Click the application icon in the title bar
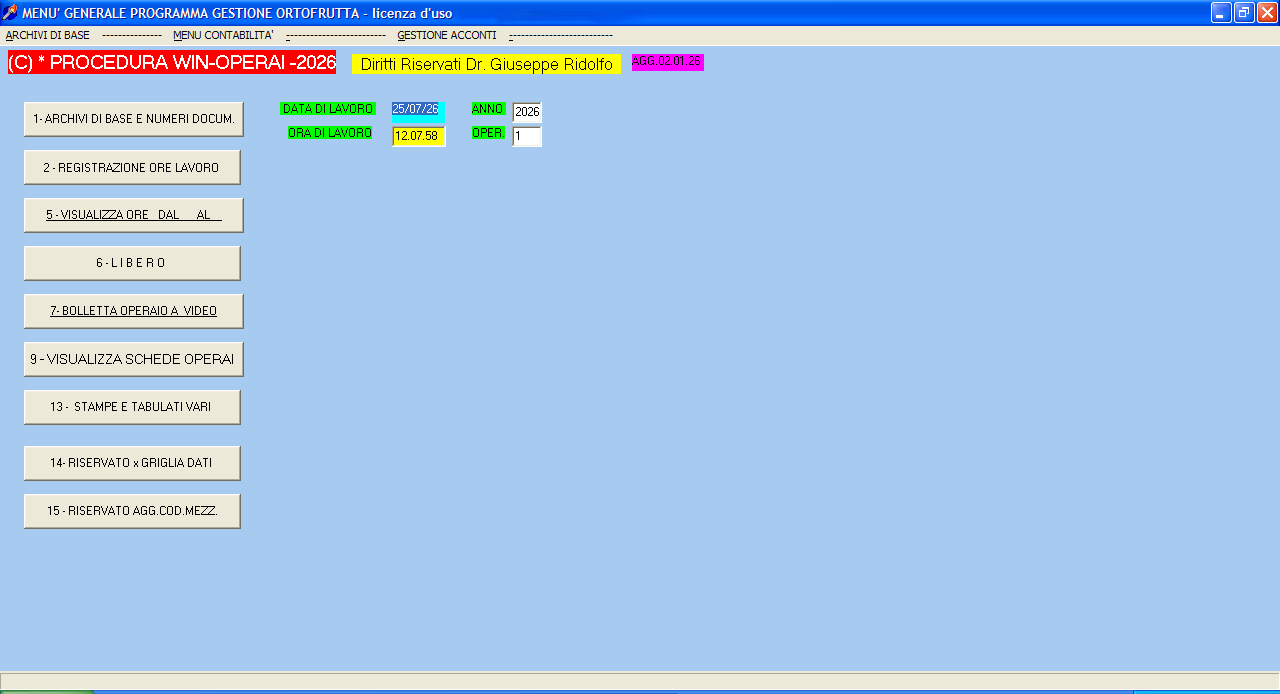Image resolution: width=1280 pixels, height=694 pixels. [10, 12]
